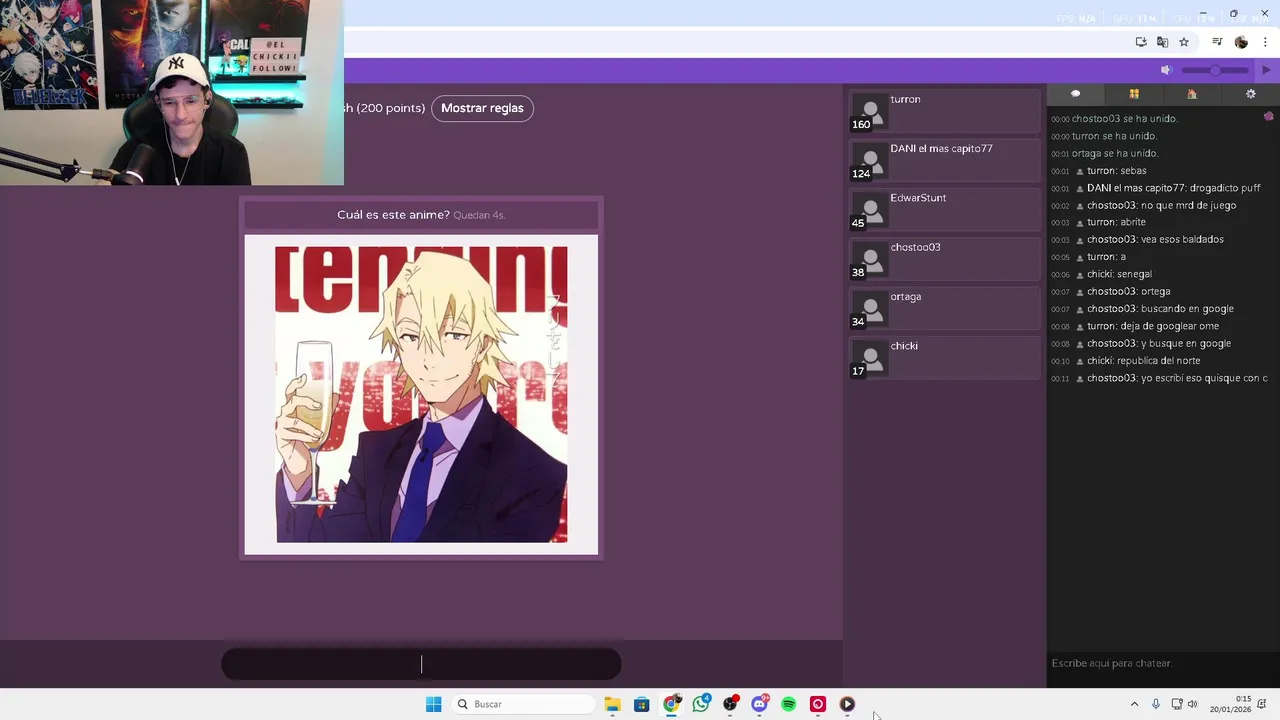
Task: Select player ortaga in the scoreboard
Action: click(945, 308)
